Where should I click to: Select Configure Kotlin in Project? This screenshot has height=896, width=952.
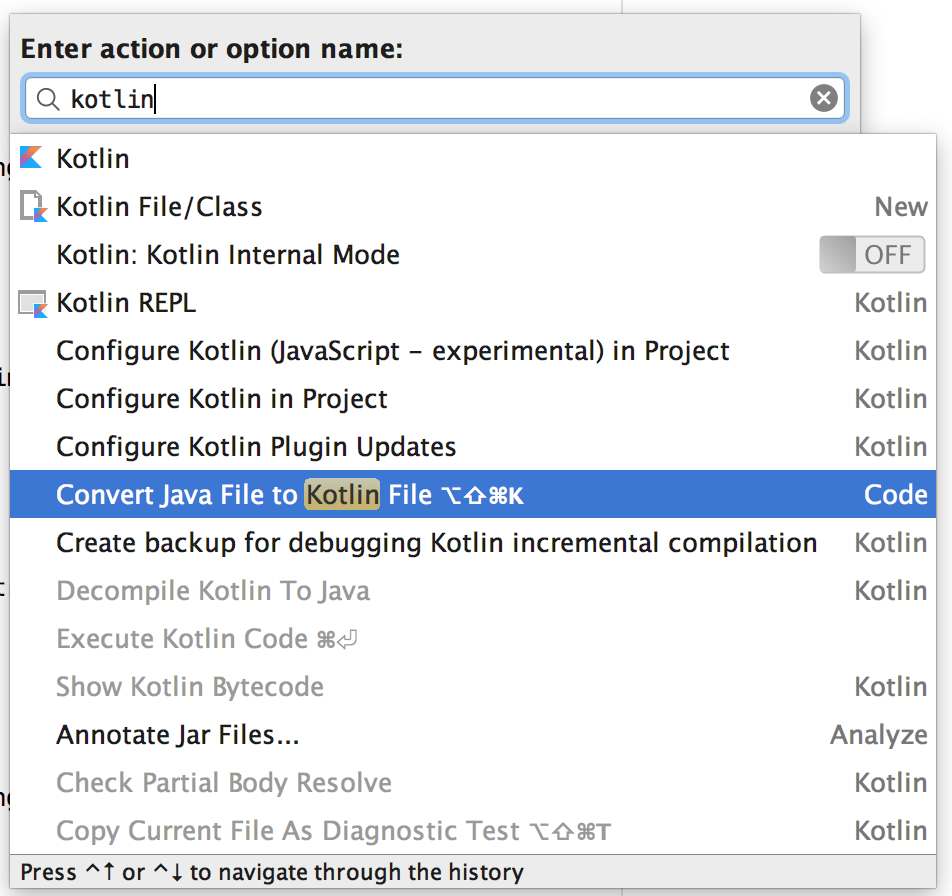pyautogui.click(x=222, y=399)
